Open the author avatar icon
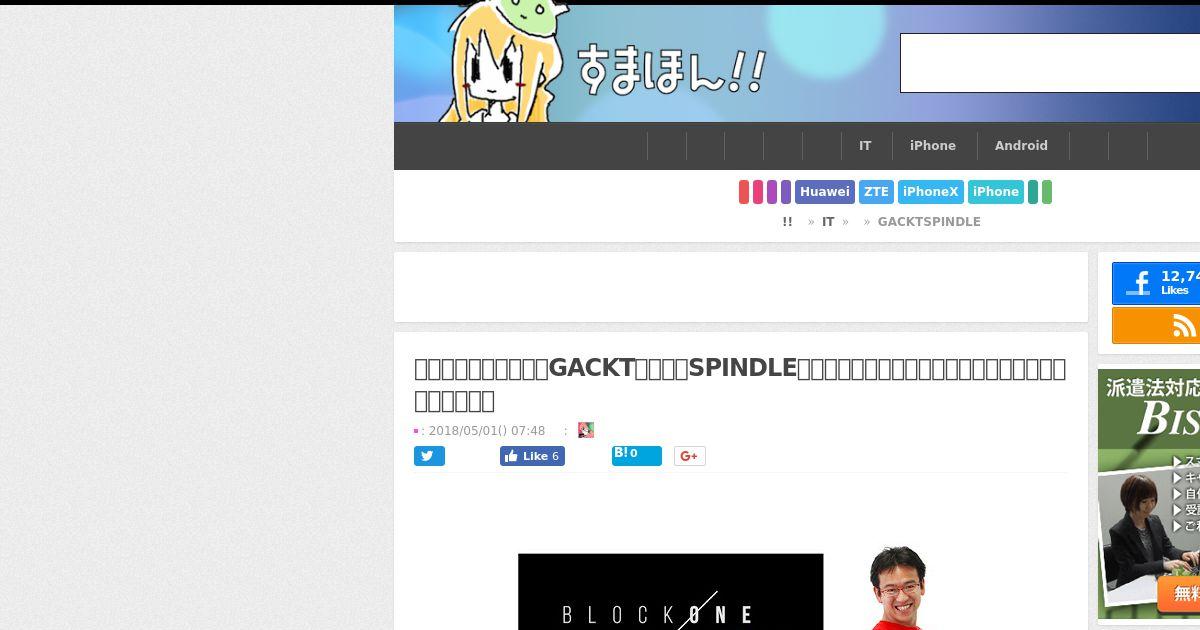 pos(586,430)
